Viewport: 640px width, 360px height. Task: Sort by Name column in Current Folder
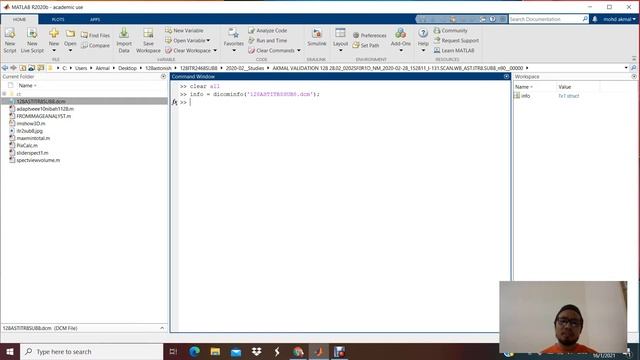(27, 85)
